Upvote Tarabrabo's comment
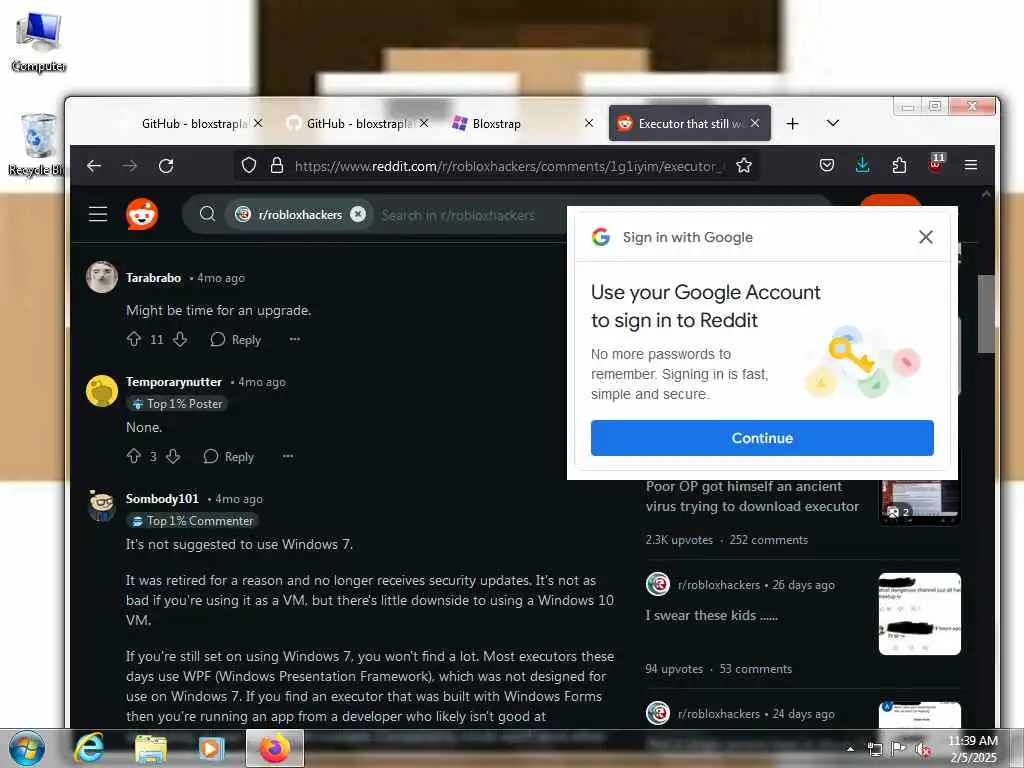The width and height of the screenshot is (1024, 768). pyautogui.click(x=134, y=340)
